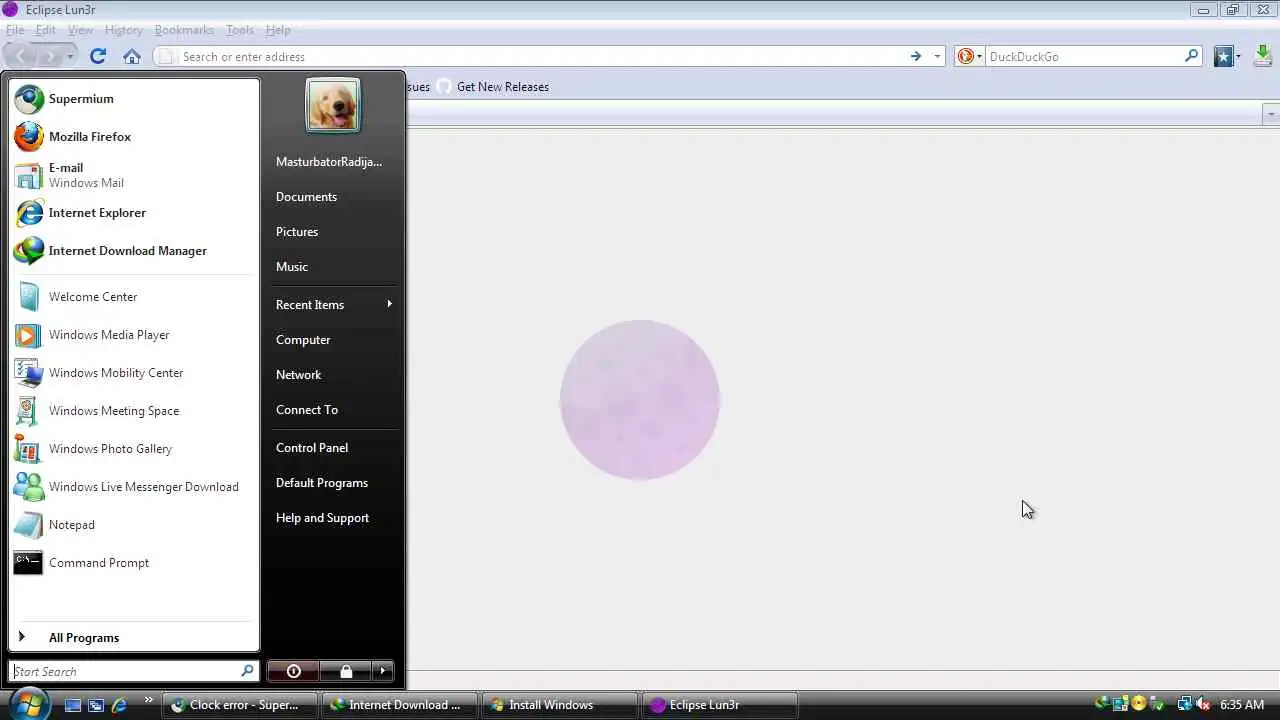This screenshot has width=1280, height=720.
Task: Switch to Internet Download Manager taskbar button
Action: pyautogui.click(x=400, y=705)
